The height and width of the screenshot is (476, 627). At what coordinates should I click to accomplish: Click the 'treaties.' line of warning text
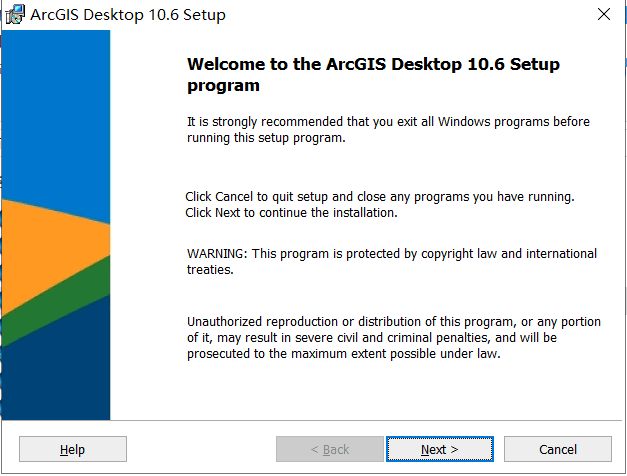pos(210,270)
